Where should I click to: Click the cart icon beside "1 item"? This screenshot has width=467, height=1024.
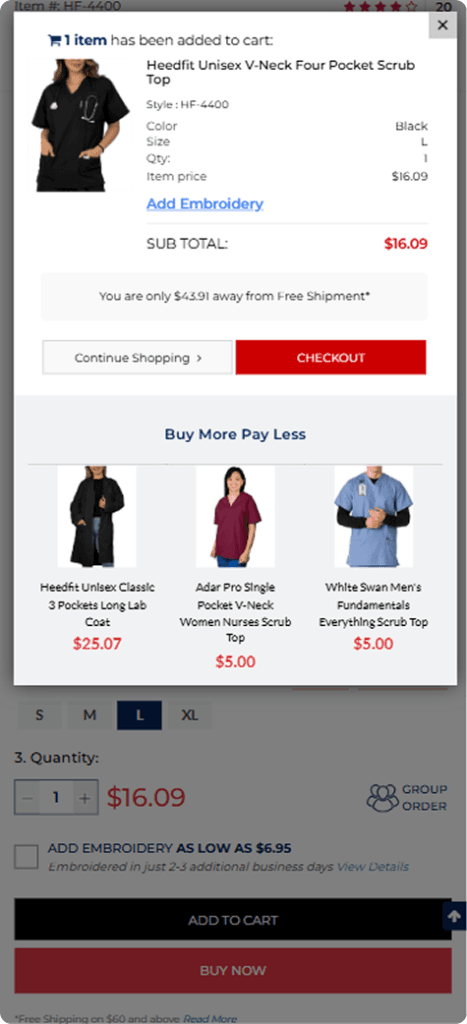pos(54,40)
